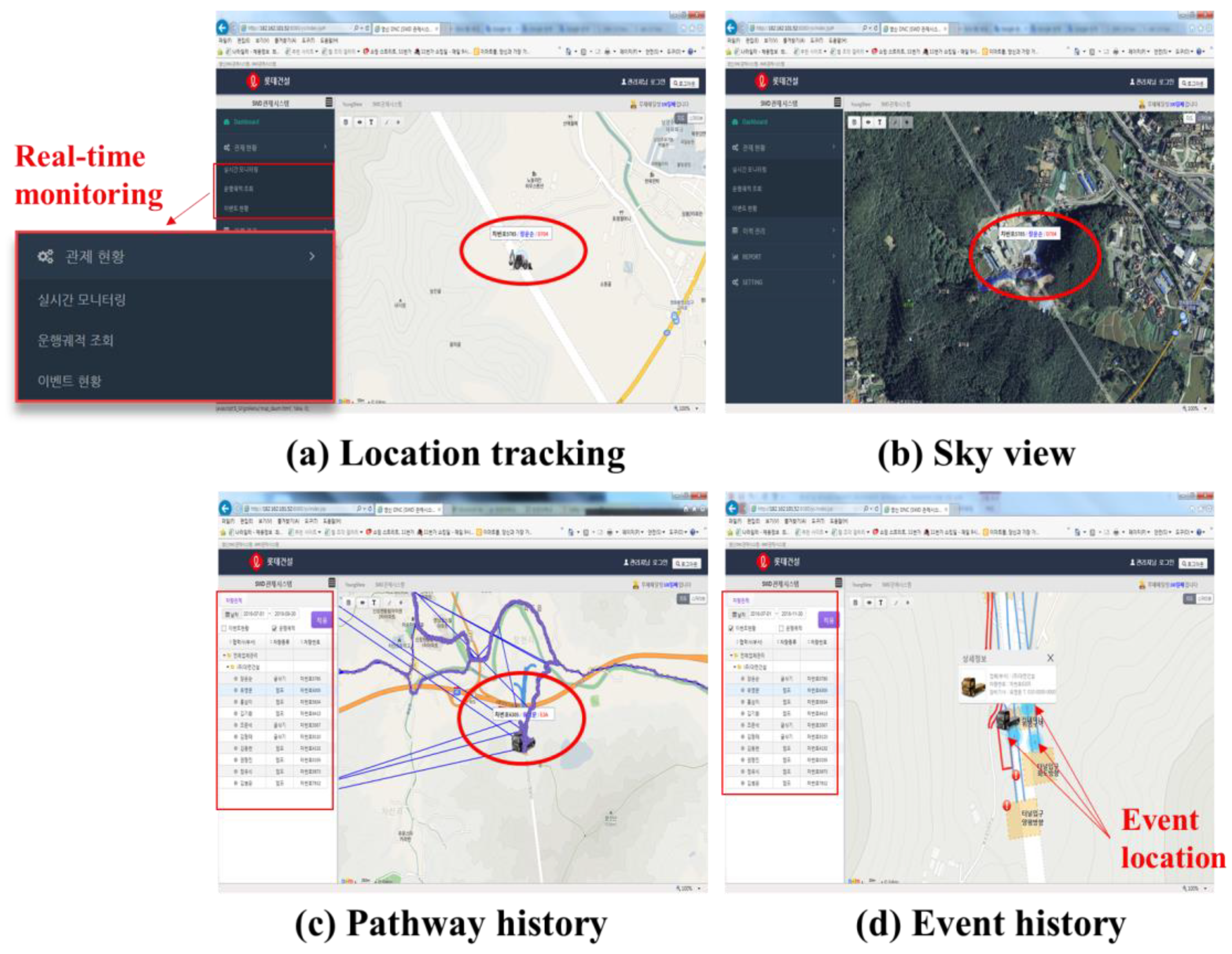Toggle the unchecked left checkbox in Pathway history panel
The width and height of the screenshot is (1232, 954).
(224, 628)
